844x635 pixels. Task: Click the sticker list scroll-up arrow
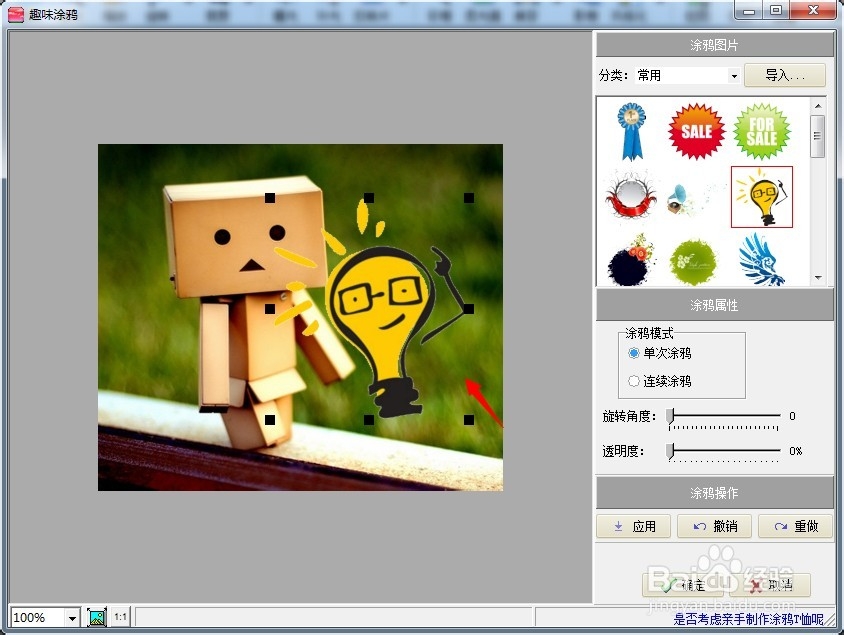(818, 106)
